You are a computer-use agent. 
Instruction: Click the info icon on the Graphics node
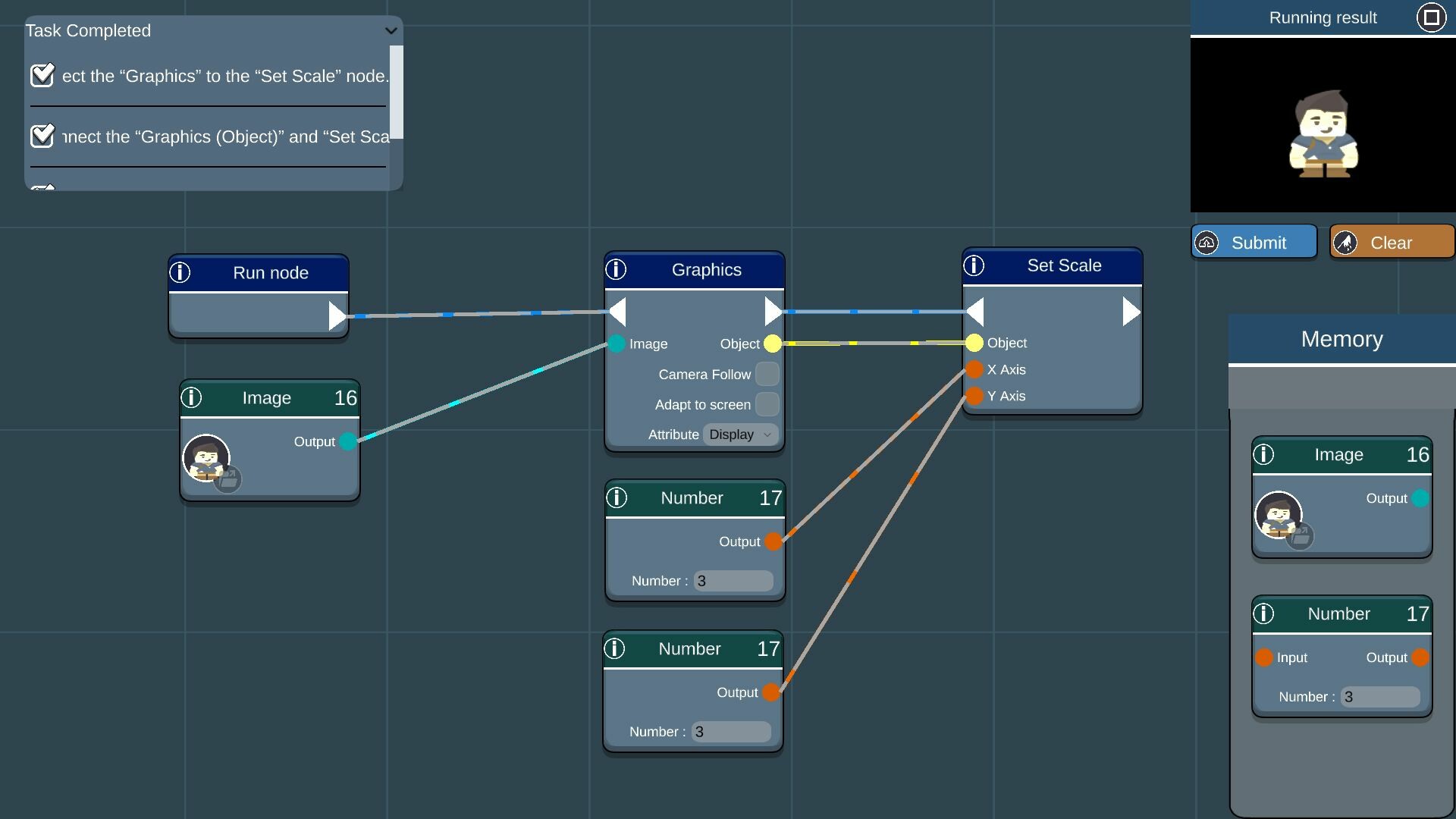(x=616, y=268)
